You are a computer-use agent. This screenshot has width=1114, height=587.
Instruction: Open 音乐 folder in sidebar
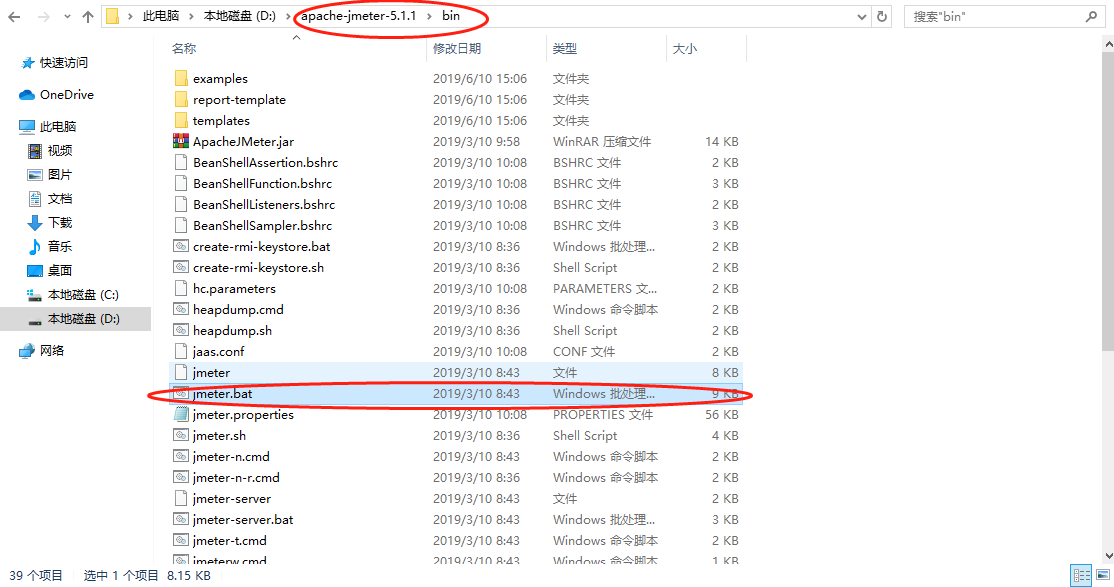(60, 247)
